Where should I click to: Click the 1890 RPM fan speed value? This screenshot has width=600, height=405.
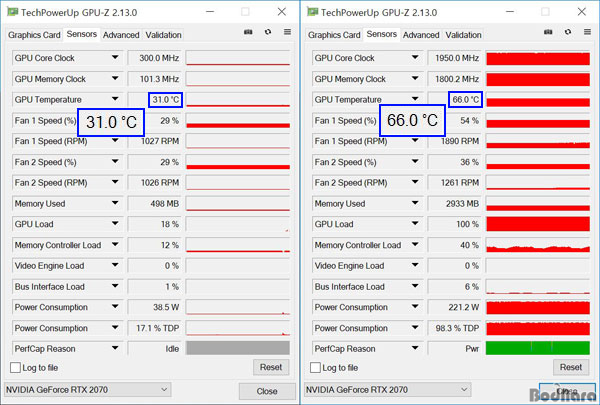pos(460,141)
